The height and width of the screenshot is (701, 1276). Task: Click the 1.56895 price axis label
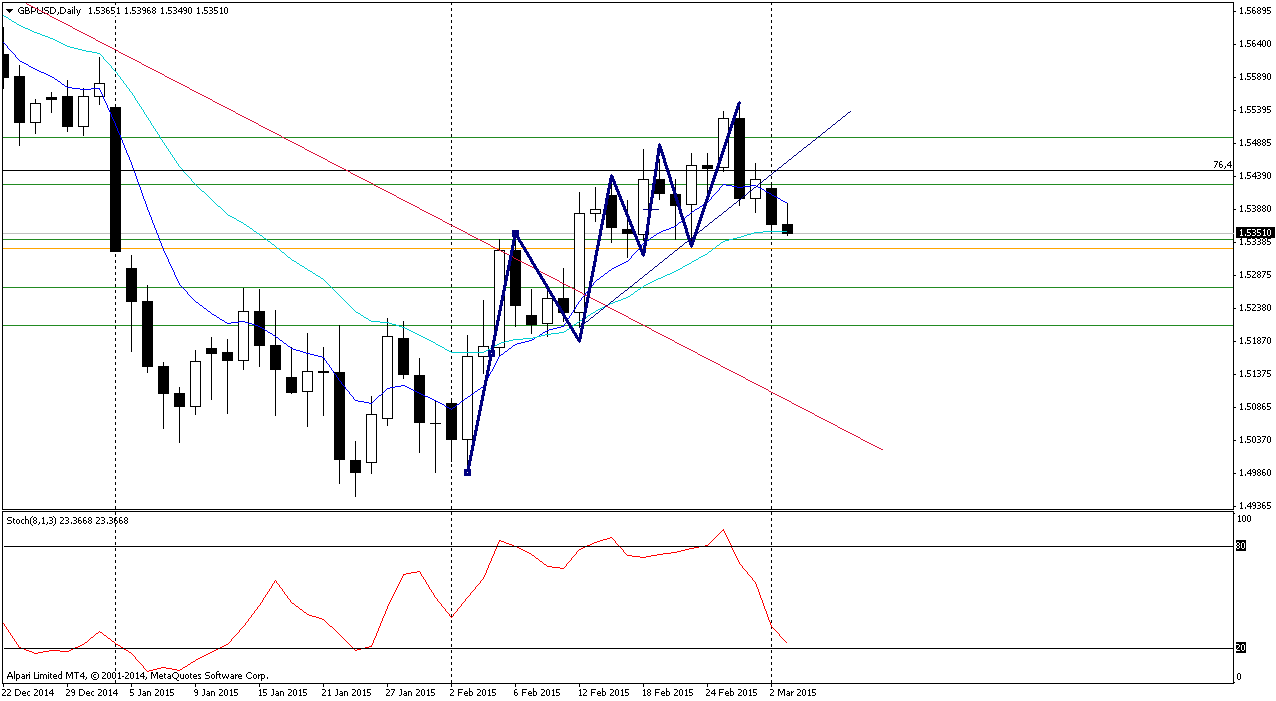(x=1255, y=11)
